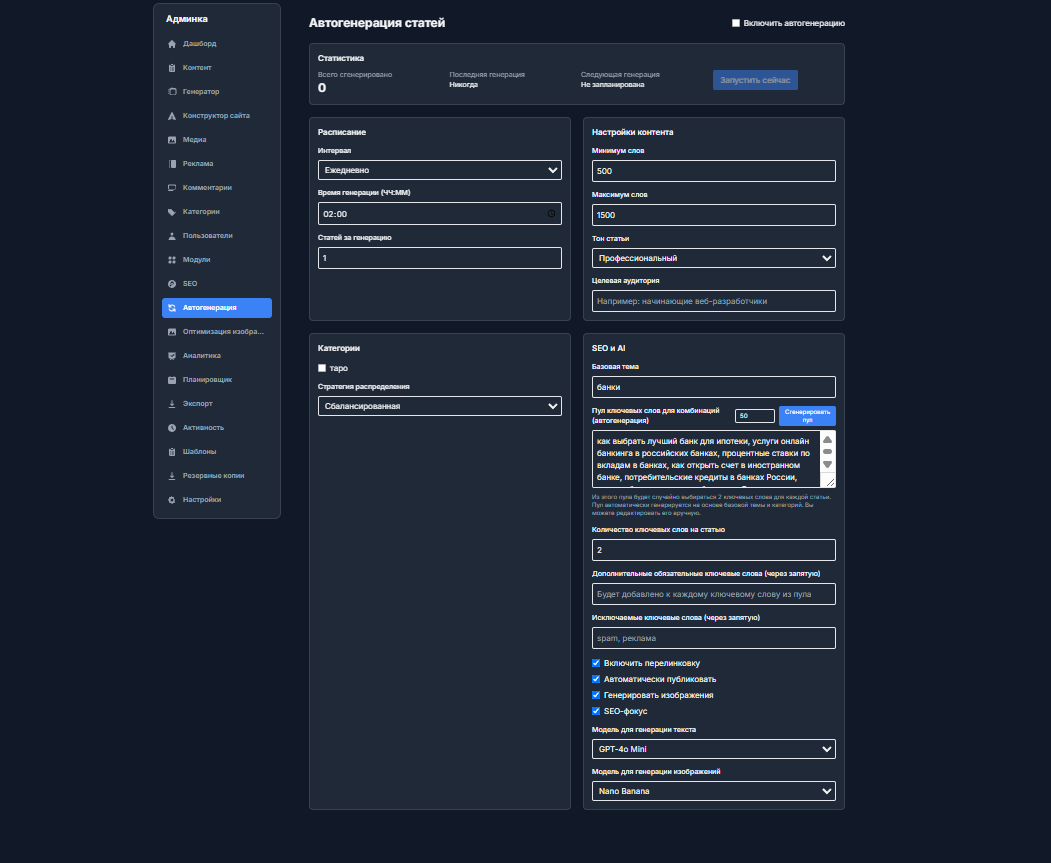Viewport: 1051px width, 863px height.
Task: Go to Контент section
Action: 217,68
